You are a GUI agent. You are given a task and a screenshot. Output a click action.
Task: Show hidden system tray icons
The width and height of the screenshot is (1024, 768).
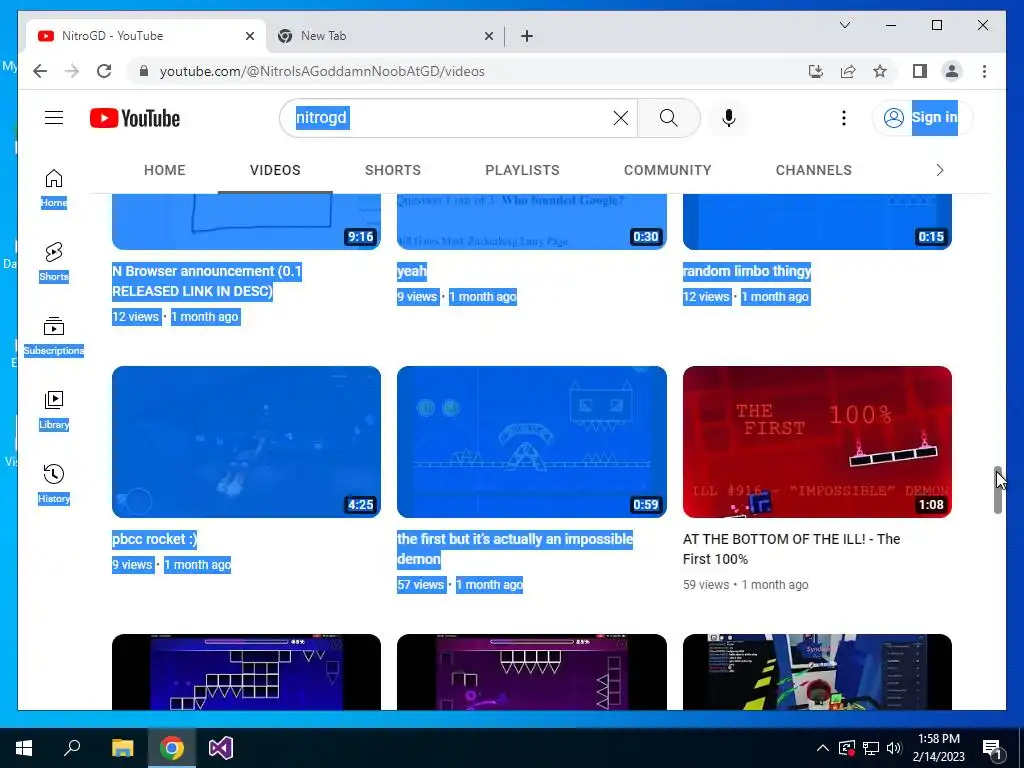[x=823, y=748]
